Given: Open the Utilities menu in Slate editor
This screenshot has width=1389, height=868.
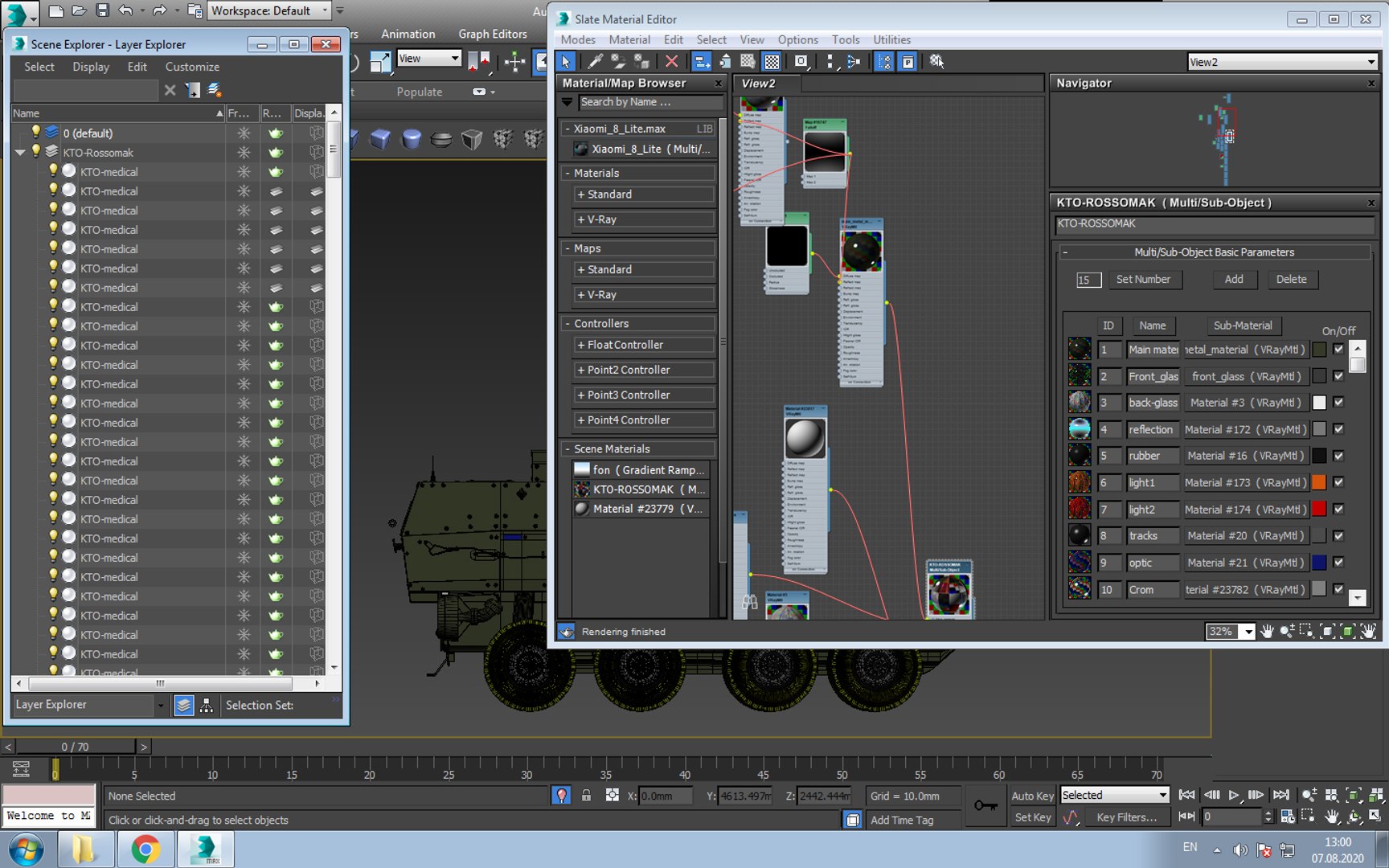Looking at the screenshot, I should coord(891,39).
